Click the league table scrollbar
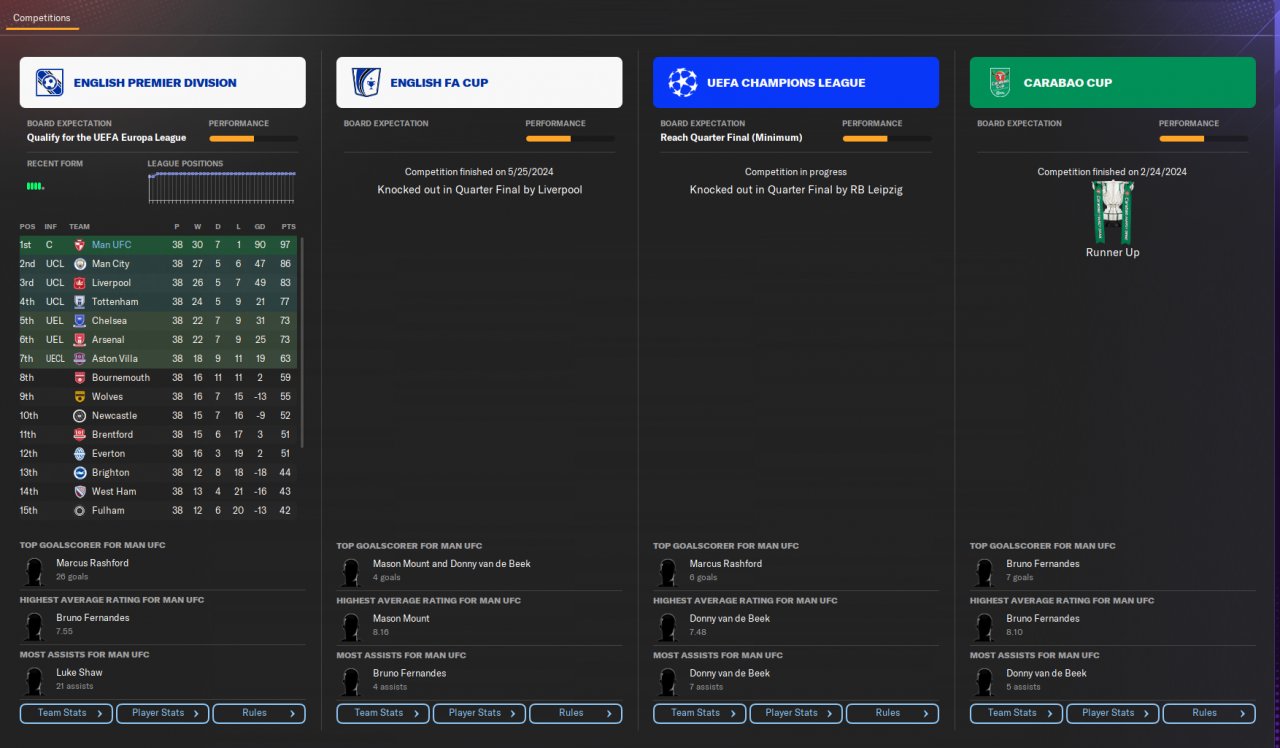 [x=302, y=342]
